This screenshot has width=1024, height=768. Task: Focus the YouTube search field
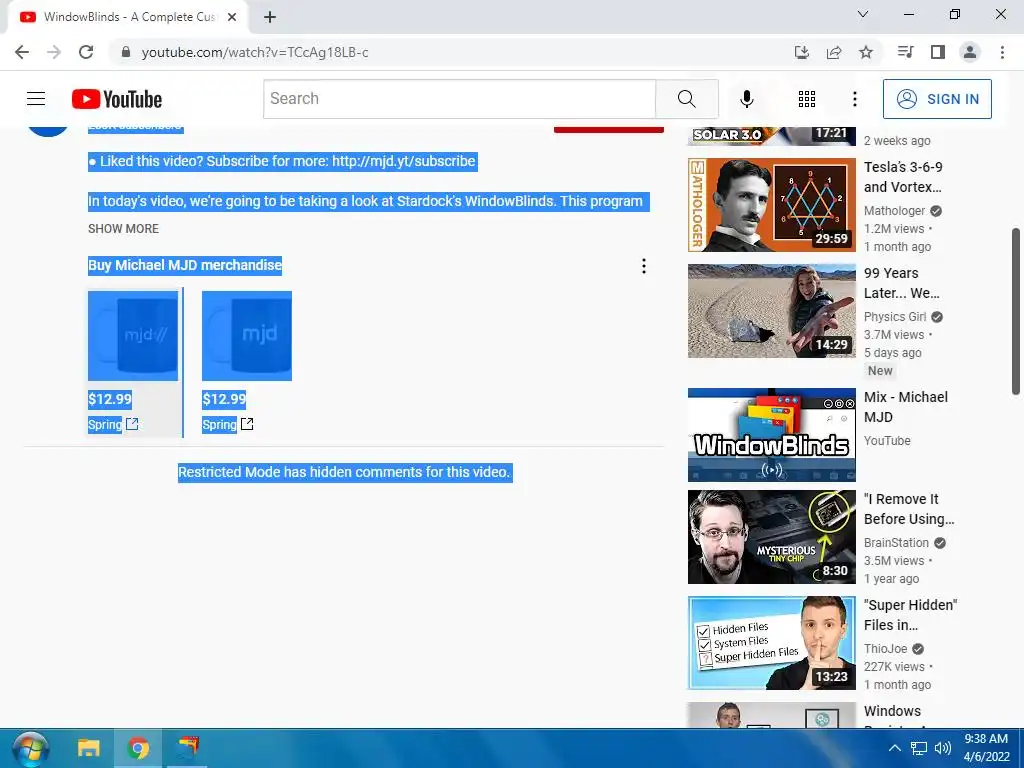click(x=460, y=99)
